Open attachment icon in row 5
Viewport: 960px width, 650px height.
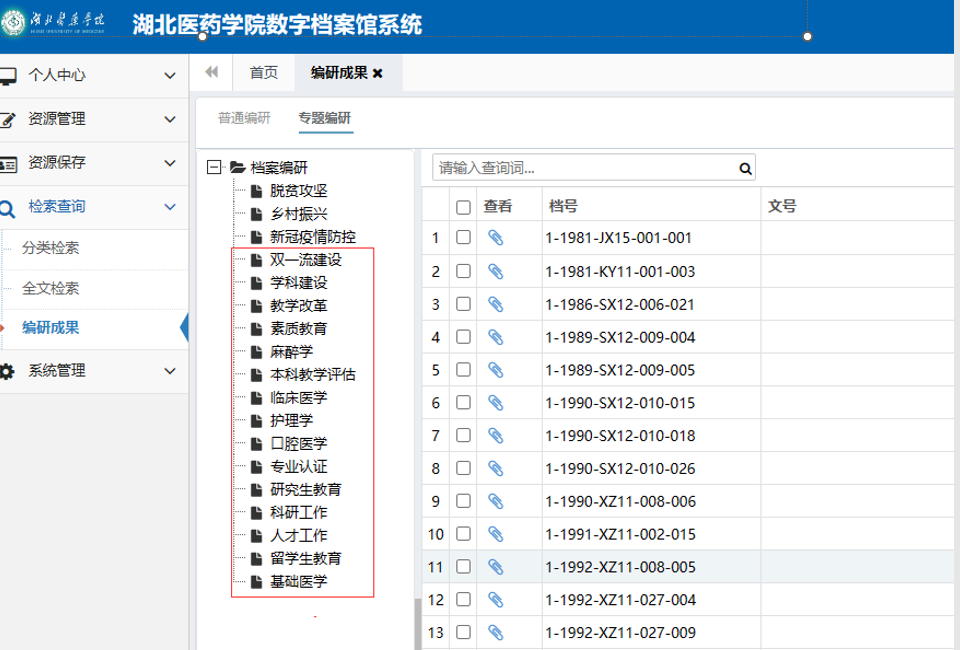495,370
